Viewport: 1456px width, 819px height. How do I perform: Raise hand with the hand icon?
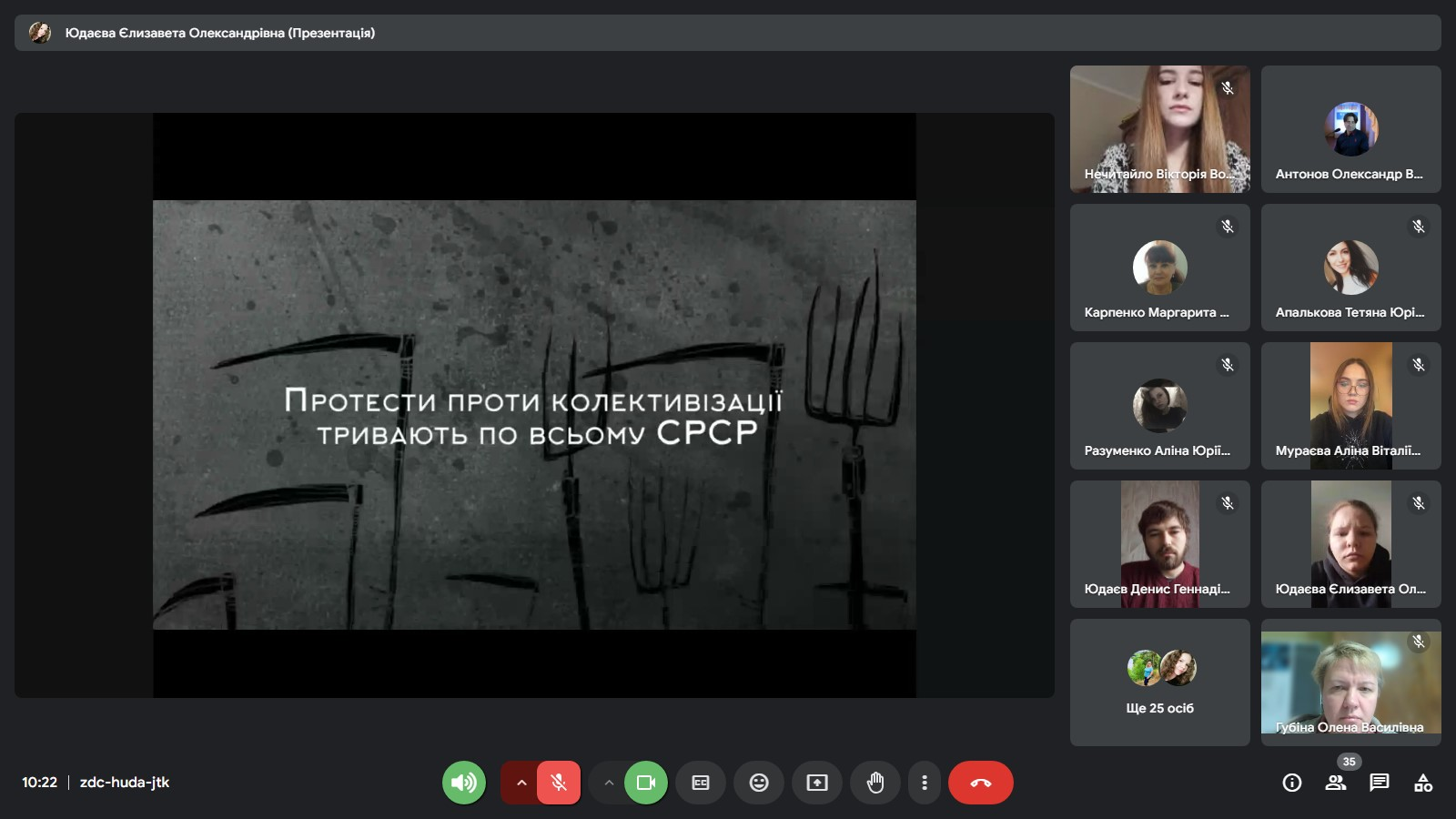875,783
